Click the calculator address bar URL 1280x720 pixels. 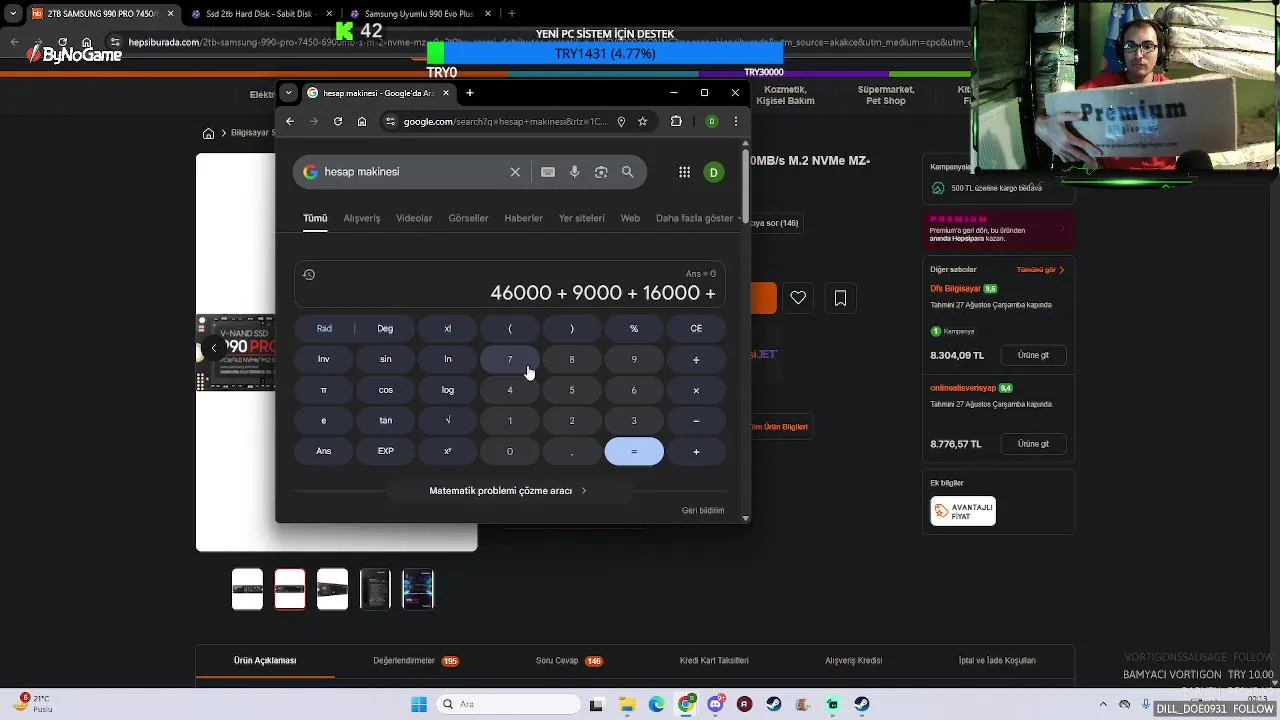pyautogui.click(x=505, y=121)
